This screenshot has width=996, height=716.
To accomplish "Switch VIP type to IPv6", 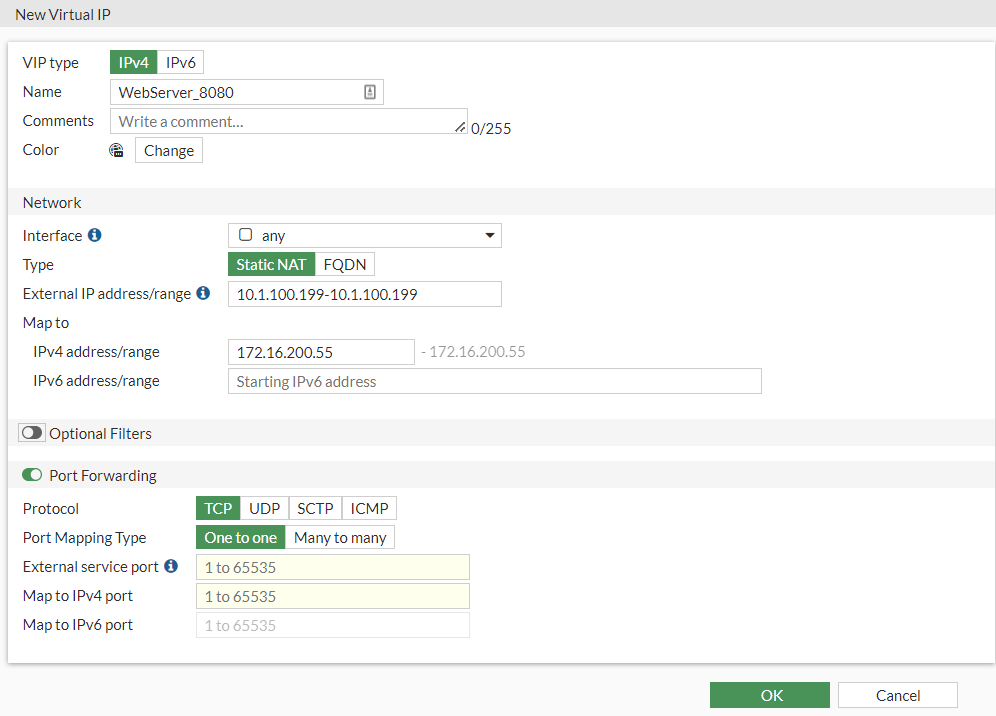I will (181, 61).
